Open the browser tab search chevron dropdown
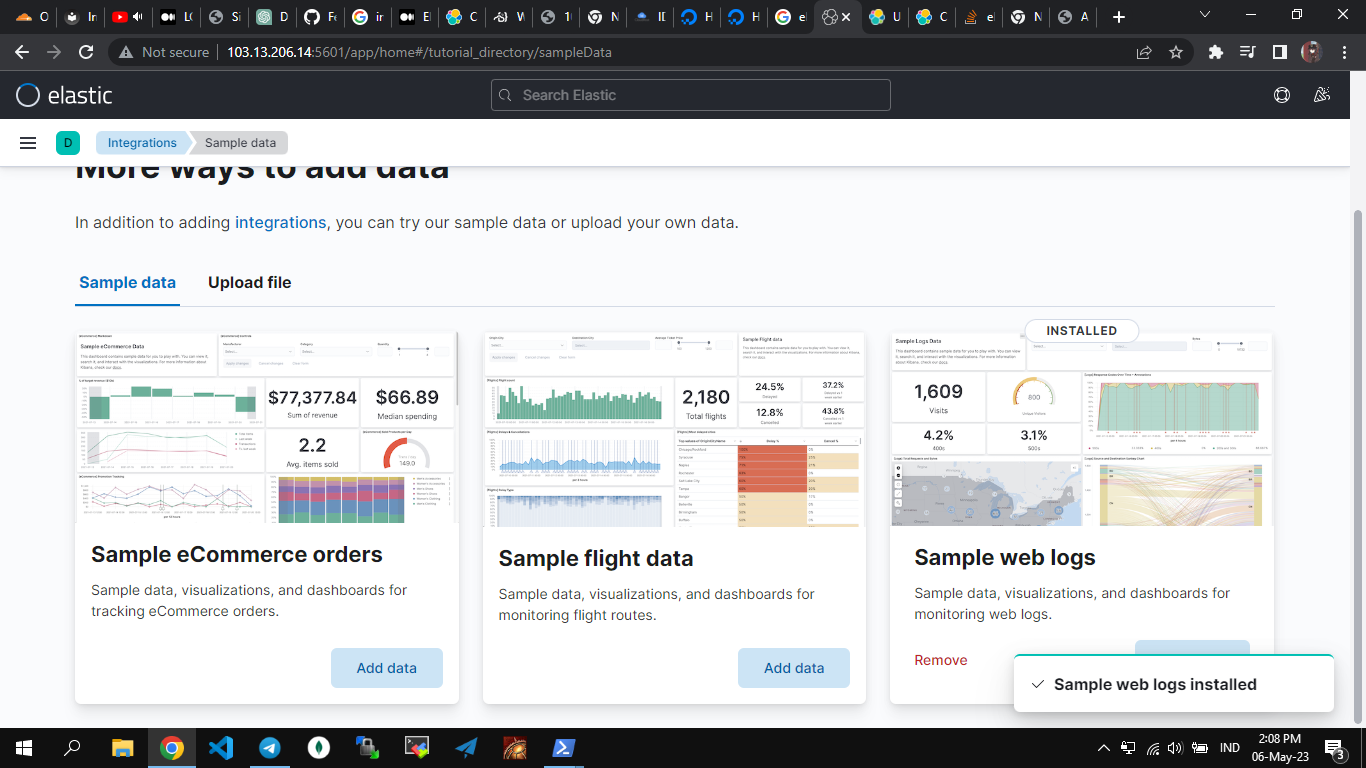Image resolution: width=1366 pixels, height=768 pixels. click(1204, 16)
